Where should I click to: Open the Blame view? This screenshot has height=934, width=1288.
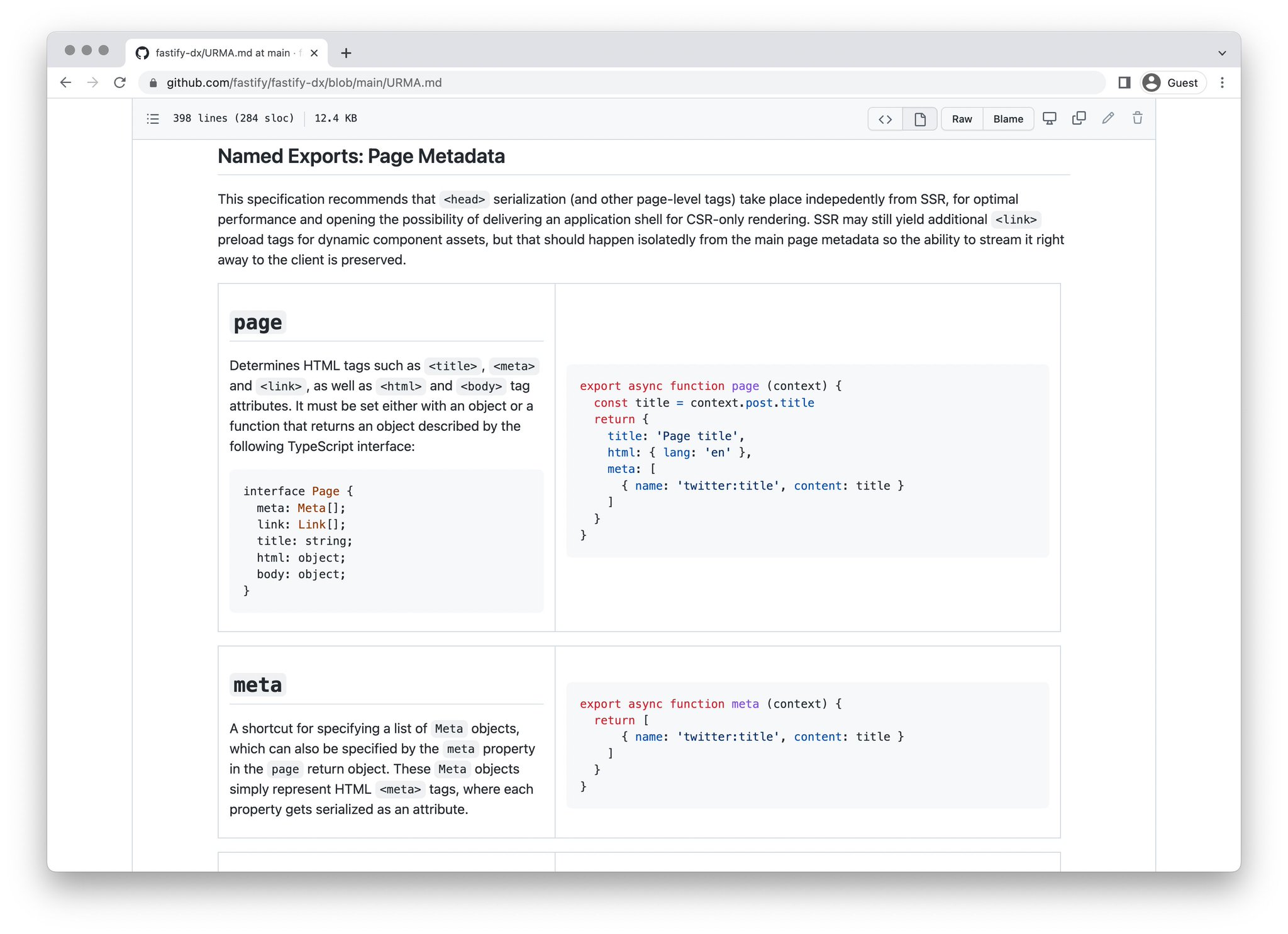1008,118
